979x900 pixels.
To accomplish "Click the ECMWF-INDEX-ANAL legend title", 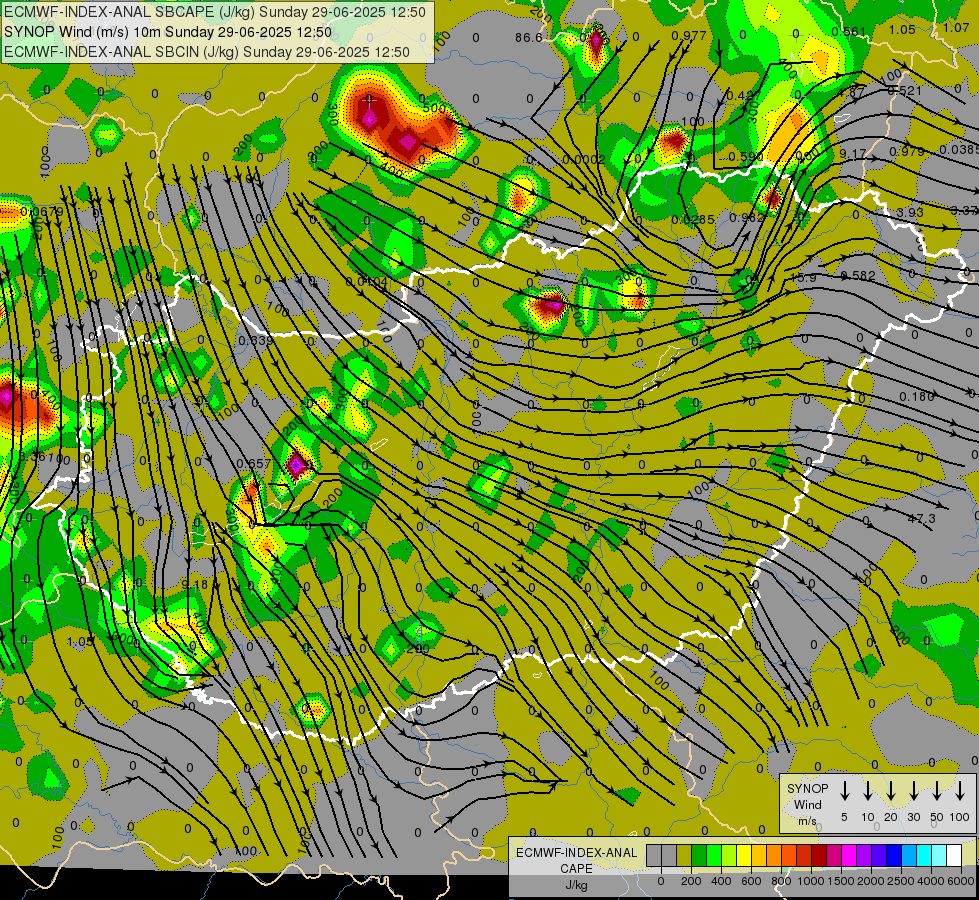I will pyautogui.click(x=576, y=853).
